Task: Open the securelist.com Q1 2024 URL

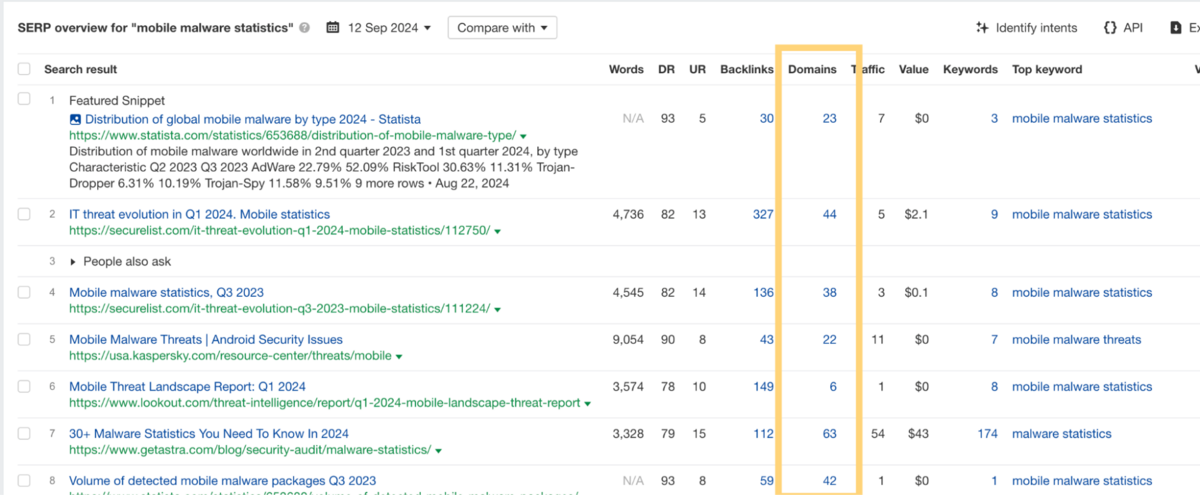Action: point(279,230)
